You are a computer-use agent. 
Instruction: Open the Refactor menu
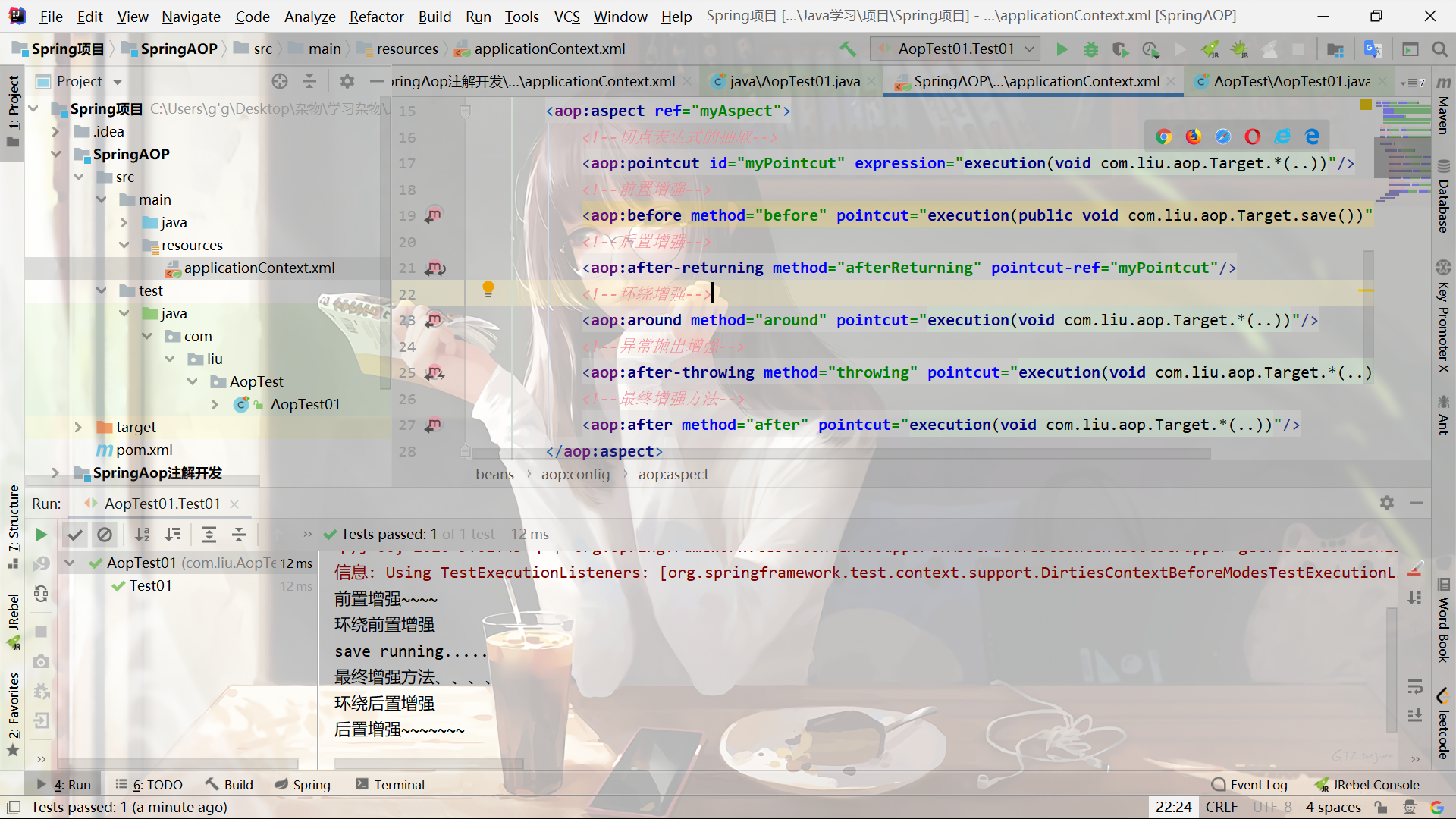pyautogui.click(x=376, y=16)
